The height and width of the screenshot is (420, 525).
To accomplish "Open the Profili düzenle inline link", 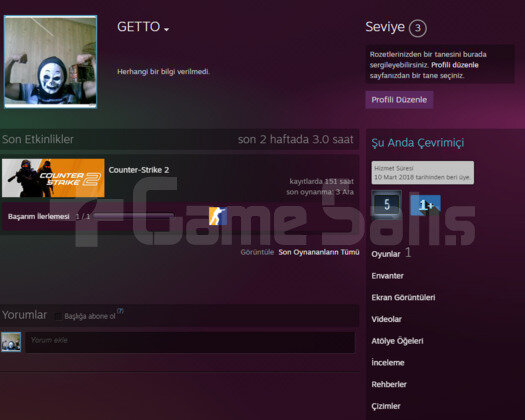I will pyautogui.click(x=455, y=65).
